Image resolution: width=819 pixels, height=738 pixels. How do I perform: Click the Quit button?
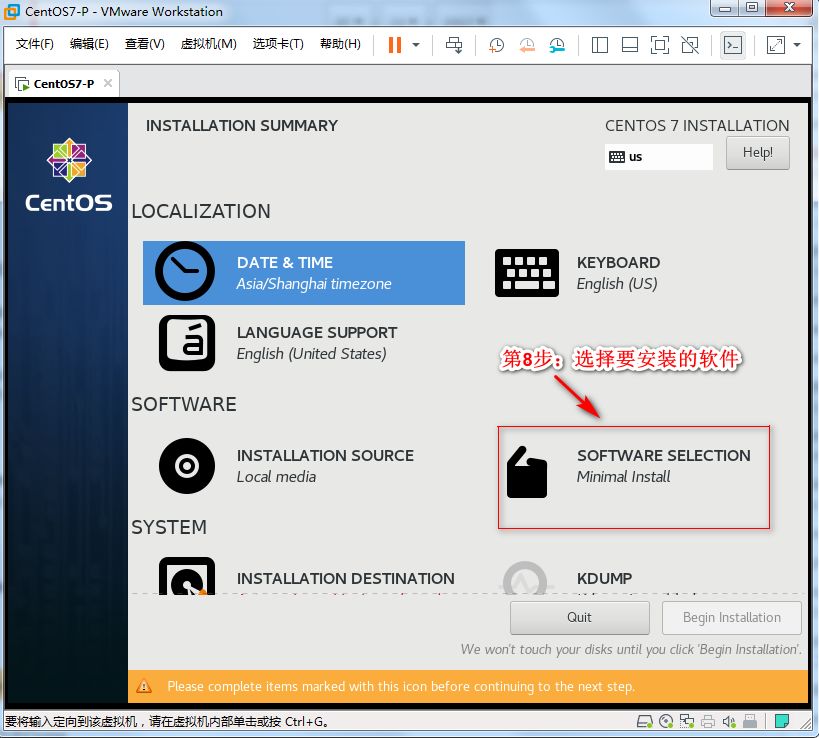tap(579, 617)
